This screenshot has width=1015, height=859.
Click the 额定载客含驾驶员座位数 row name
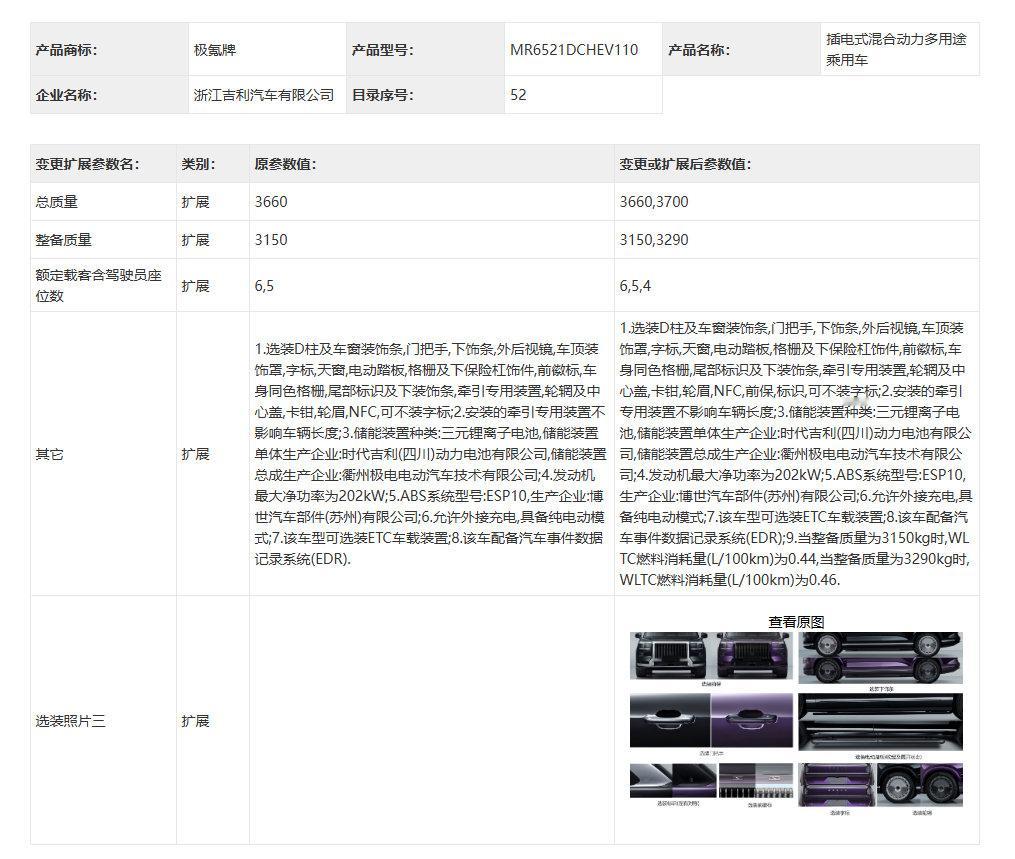(x=98, y=285)
